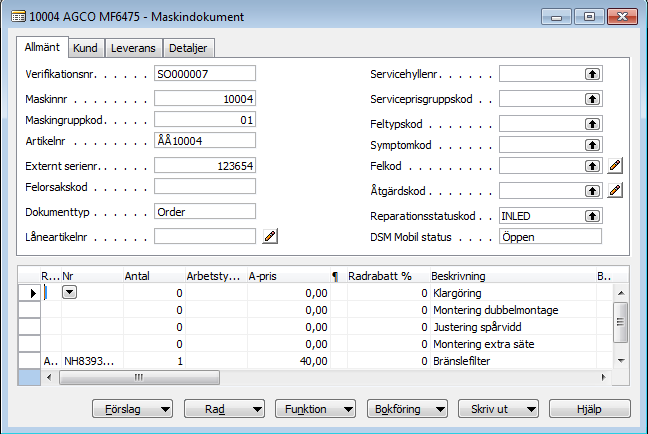Click the Reparationsstatuskod lookup arrow

(592, 216)
